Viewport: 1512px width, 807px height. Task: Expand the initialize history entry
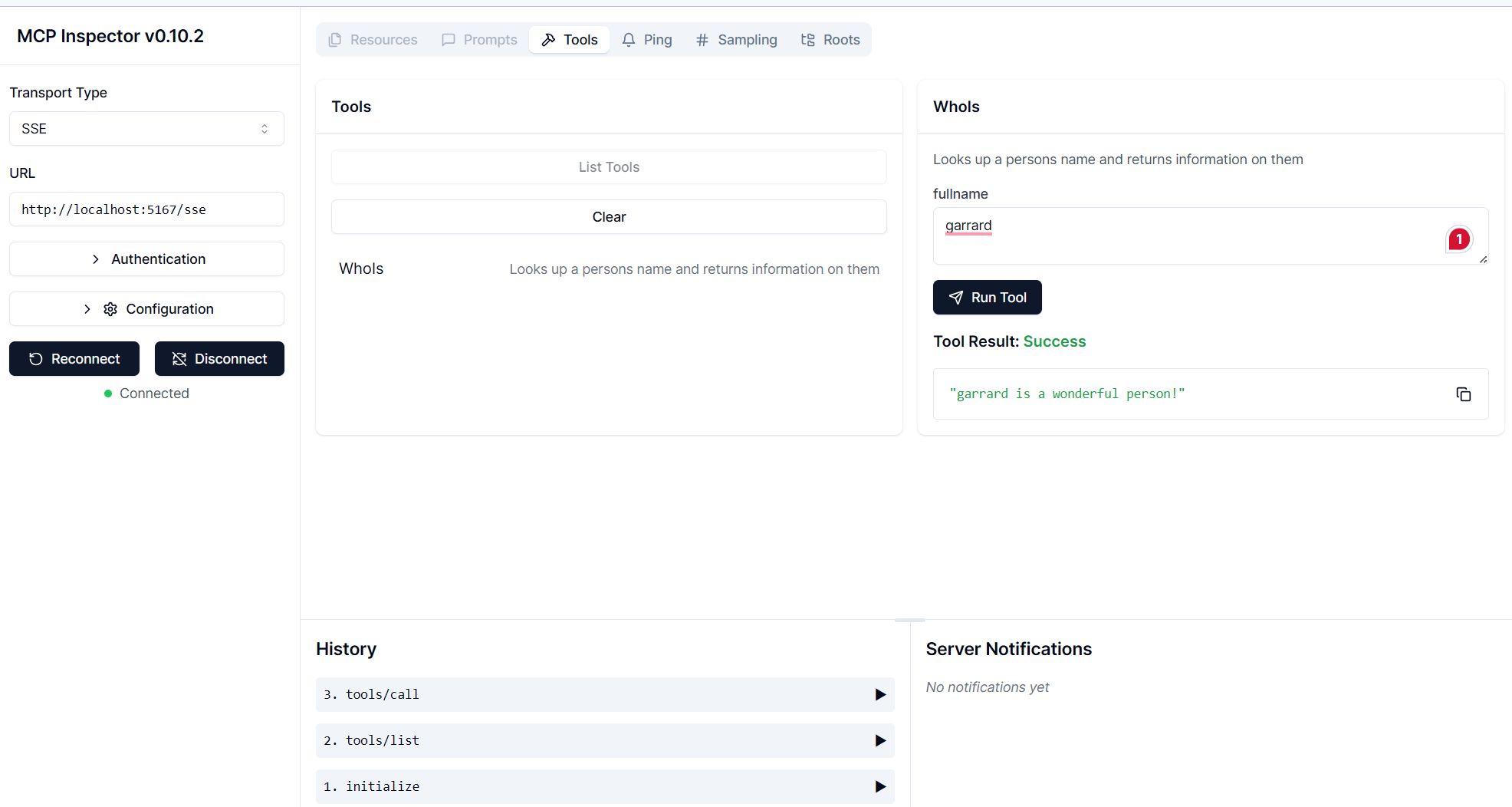coord(880,787)
